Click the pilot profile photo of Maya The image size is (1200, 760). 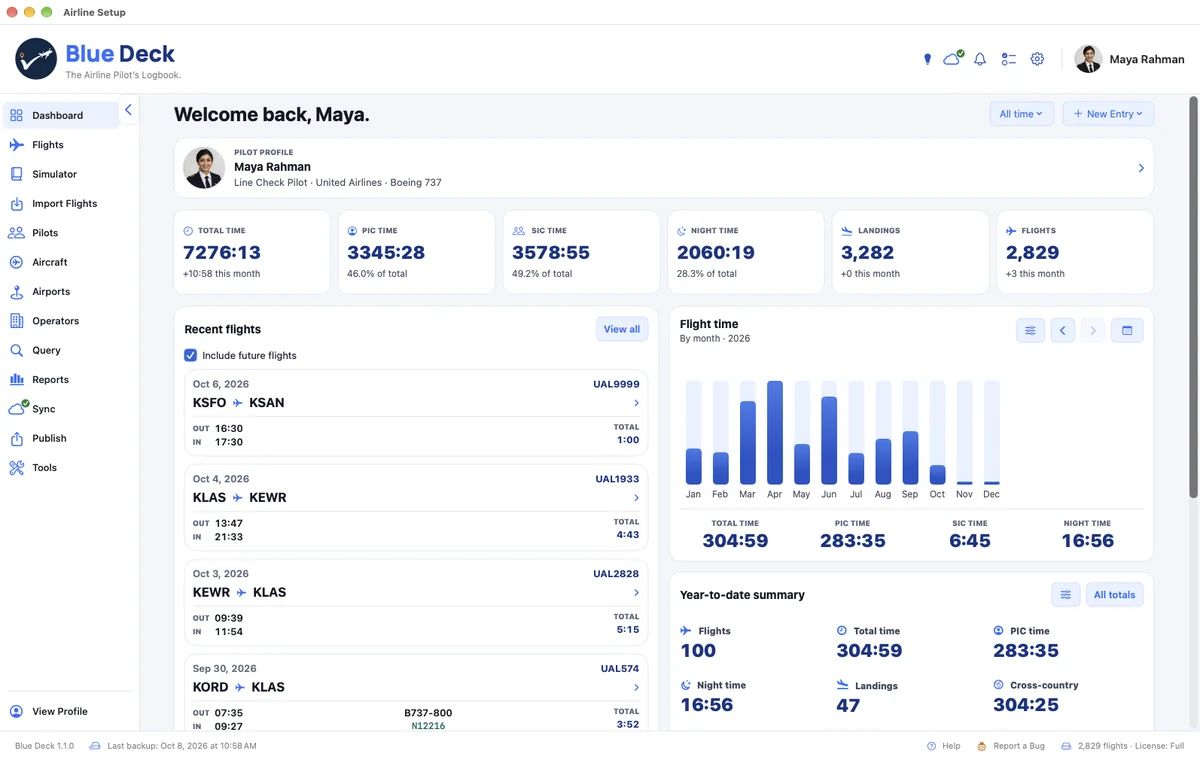[204, 168]
